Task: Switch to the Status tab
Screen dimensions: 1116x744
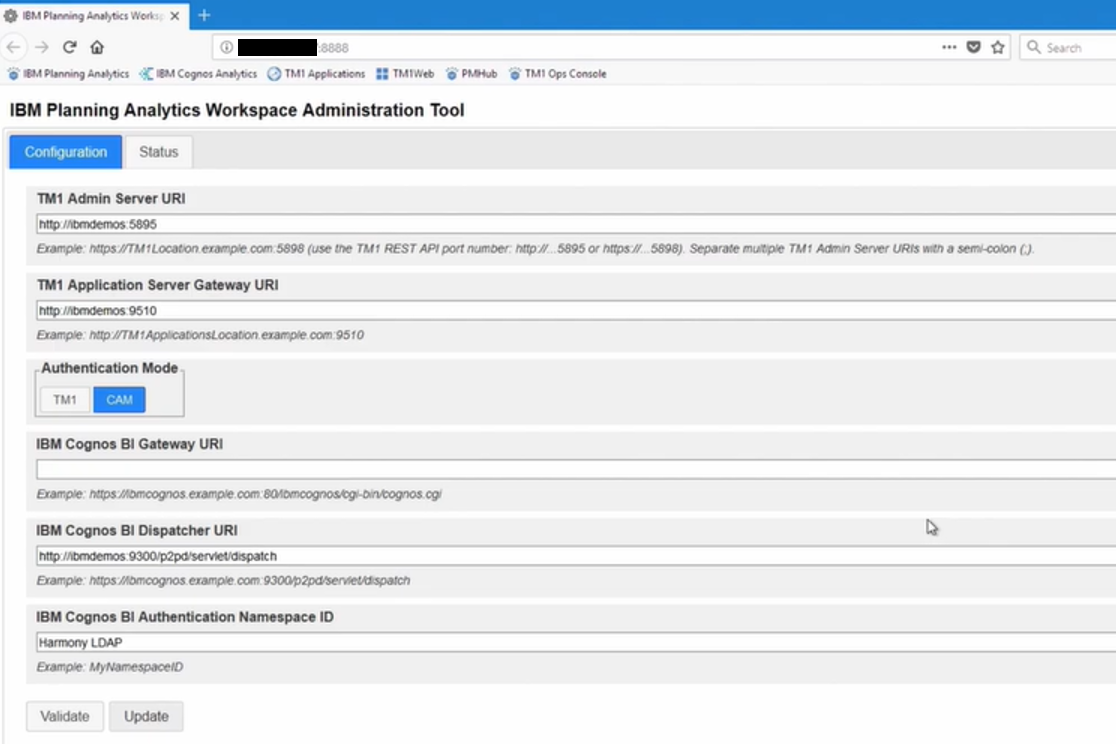Action: pyautogui.click(x=159, y=152)
